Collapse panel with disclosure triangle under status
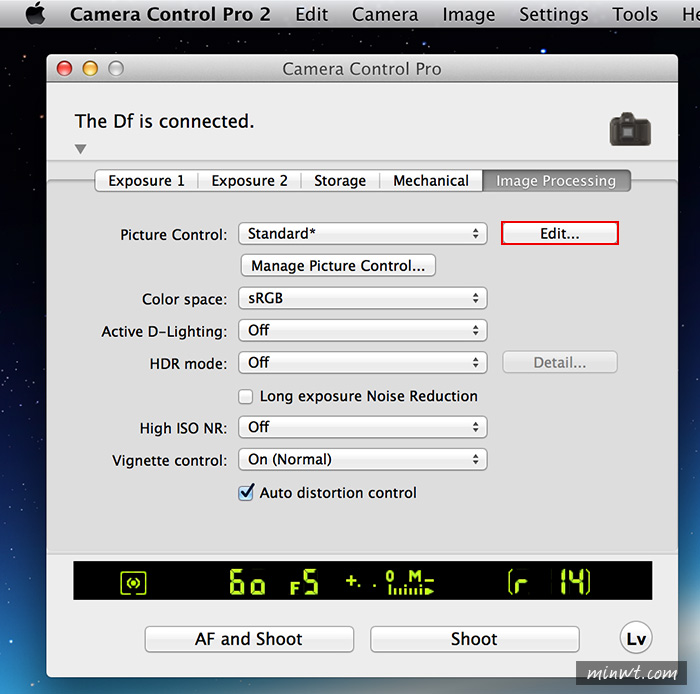Viewport: 700px width, 694px height. tap(80, 149)
